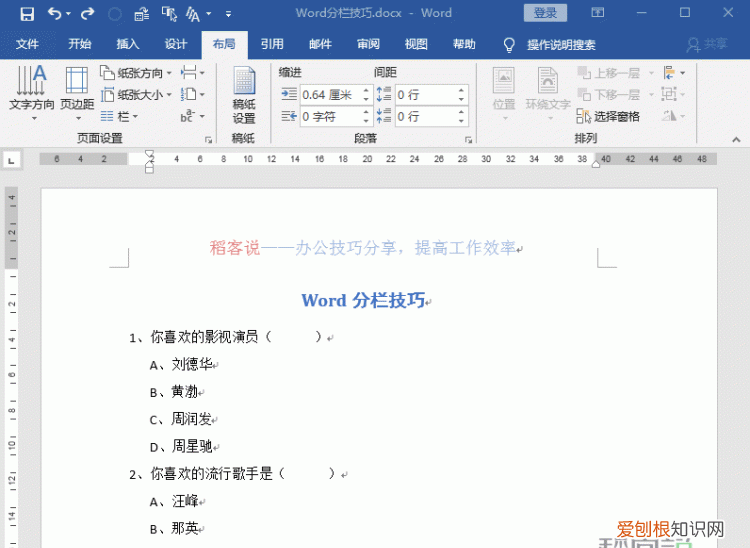Screen dimensions: 750x548
Task: Switch to the 邮件 tab
Action: coord(320,44)
